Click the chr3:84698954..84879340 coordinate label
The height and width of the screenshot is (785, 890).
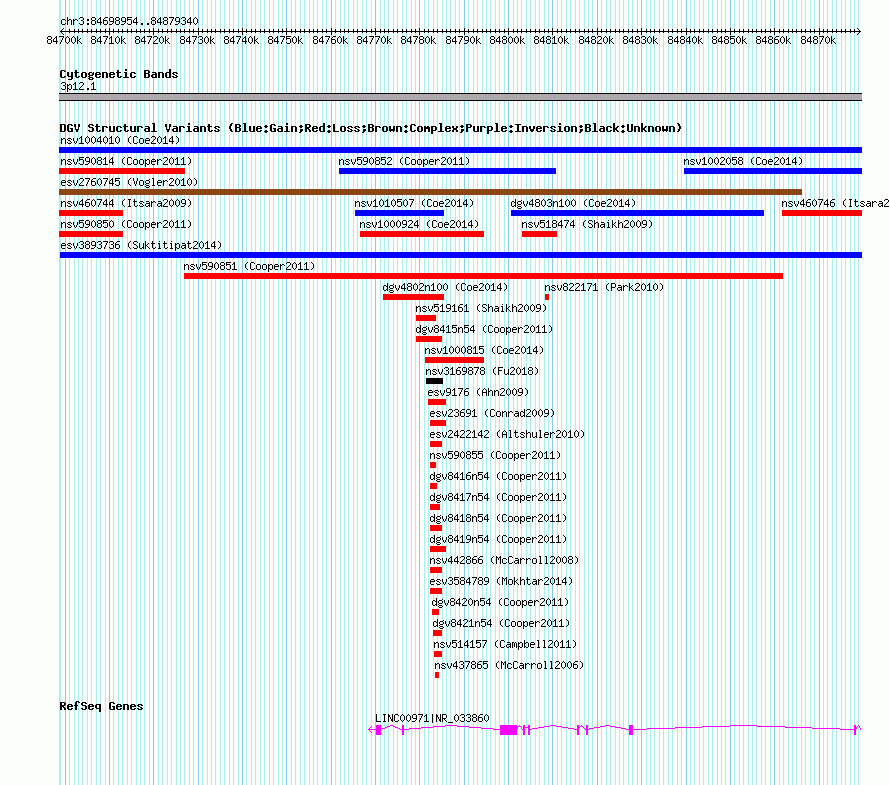click(x=129, y=22)
